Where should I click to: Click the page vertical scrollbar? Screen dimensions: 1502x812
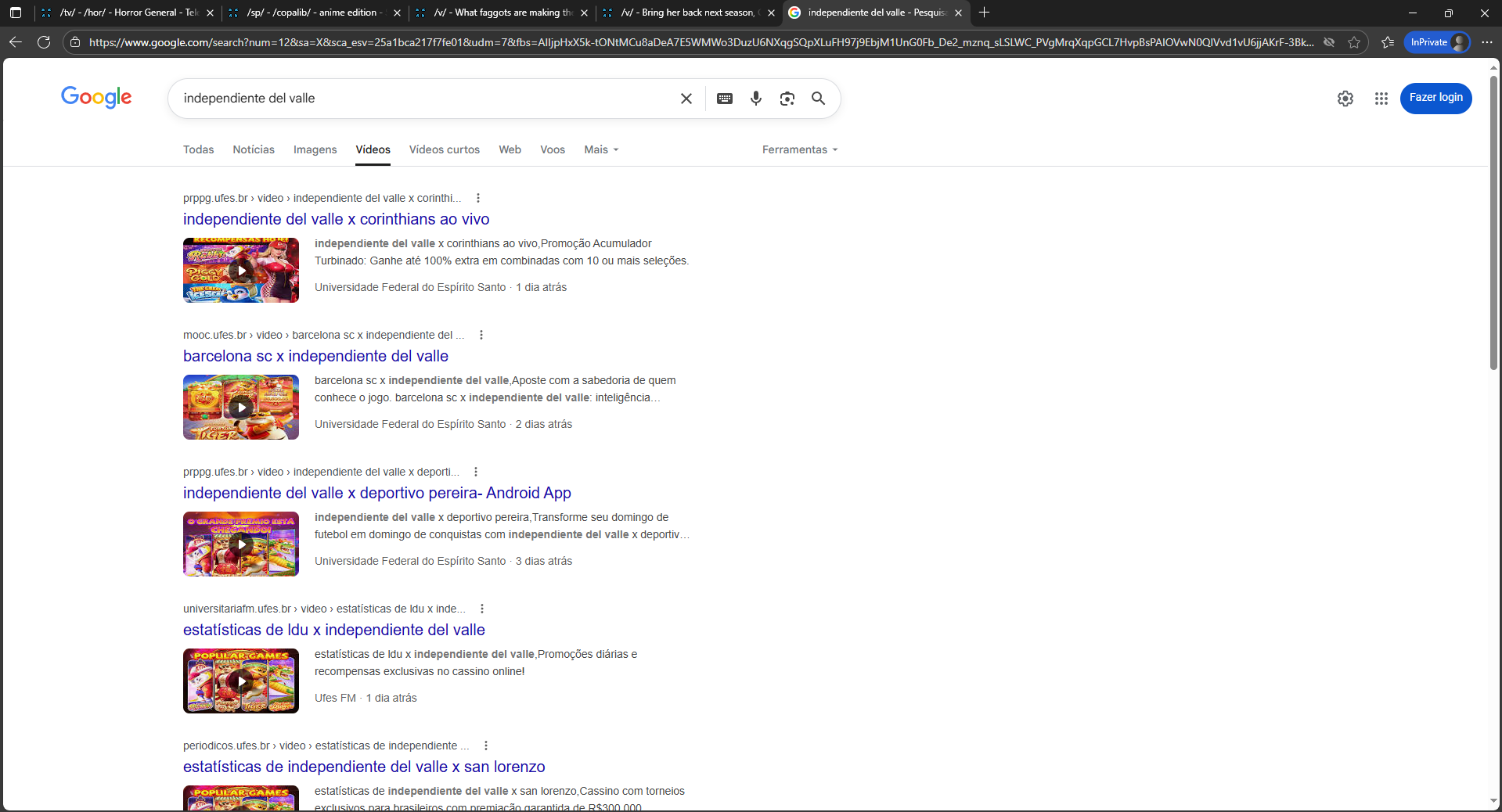point(1493,223)
